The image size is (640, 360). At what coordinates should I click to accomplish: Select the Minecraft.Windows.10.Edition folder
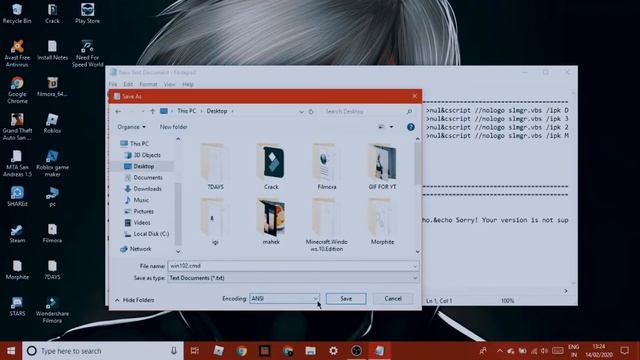(326, 225)
